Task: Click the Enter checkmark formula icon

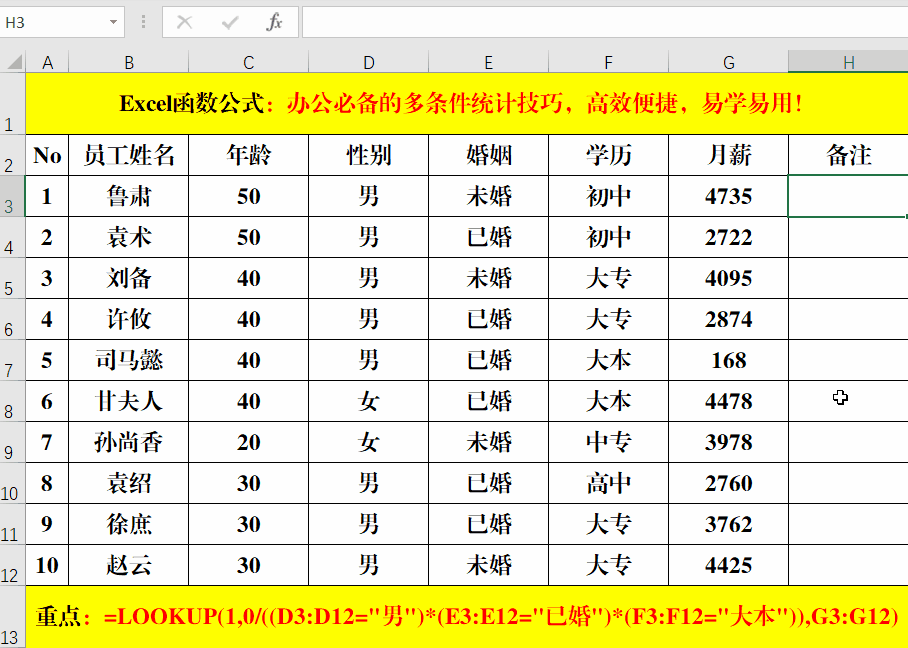Action: [x=230, y=23]
